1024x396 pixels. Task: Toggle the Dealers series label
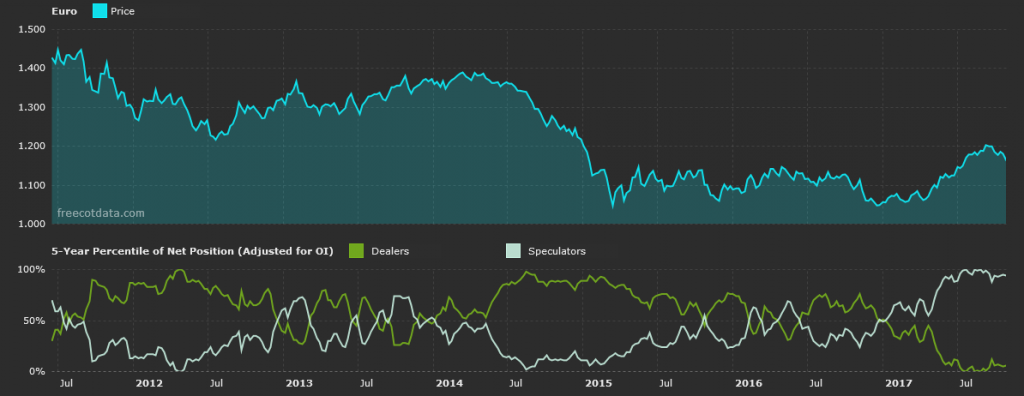[390, 251]
